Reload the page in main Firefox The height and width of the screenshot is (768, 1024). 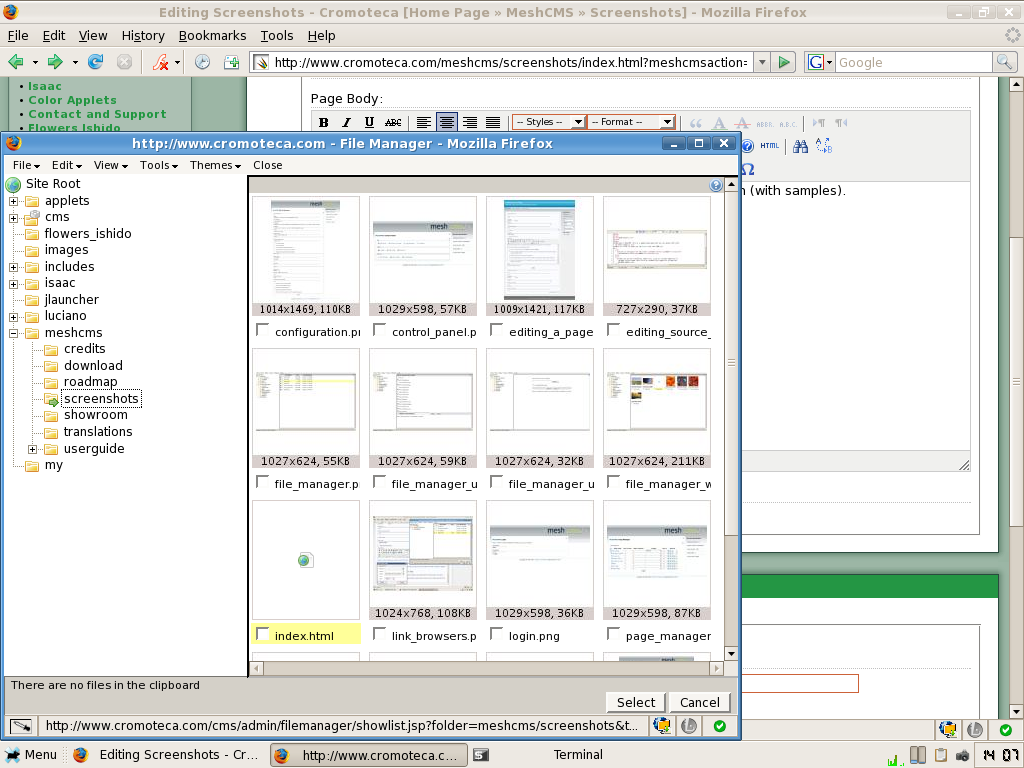(x=95, y=62)
